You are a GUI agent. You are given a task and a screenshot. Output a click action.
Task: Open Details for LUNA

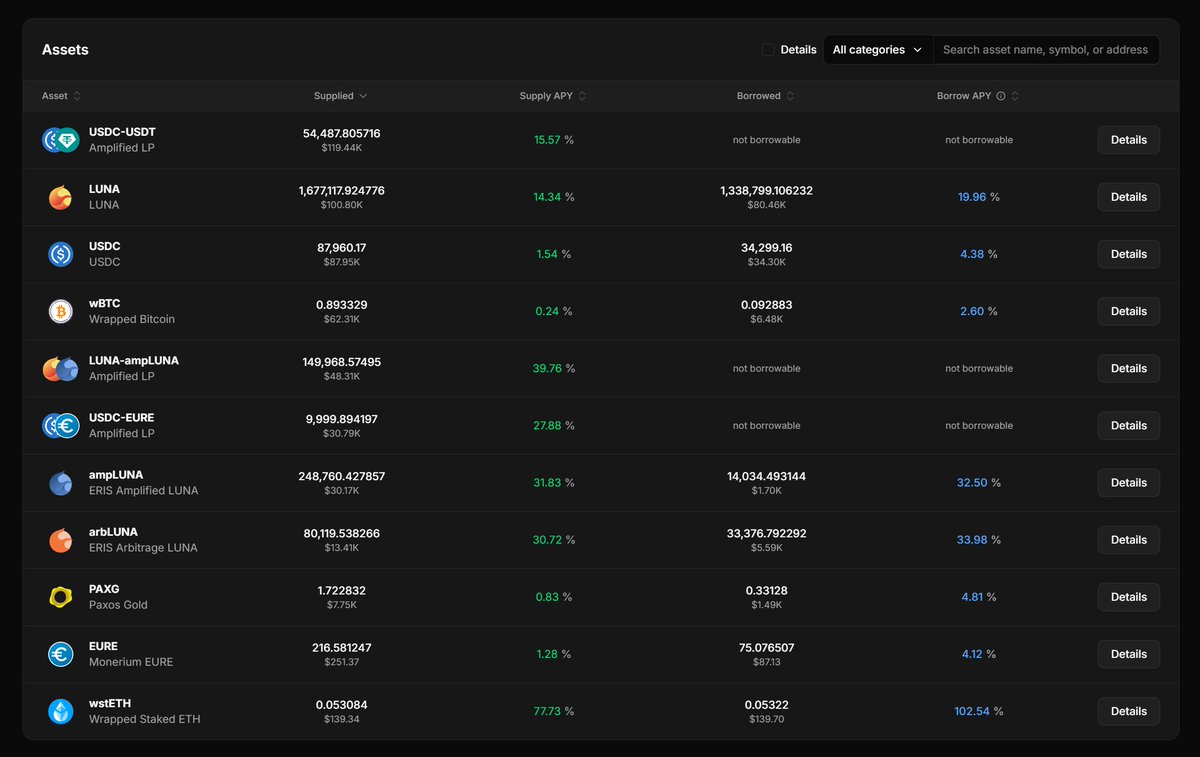pos(1128,197)
